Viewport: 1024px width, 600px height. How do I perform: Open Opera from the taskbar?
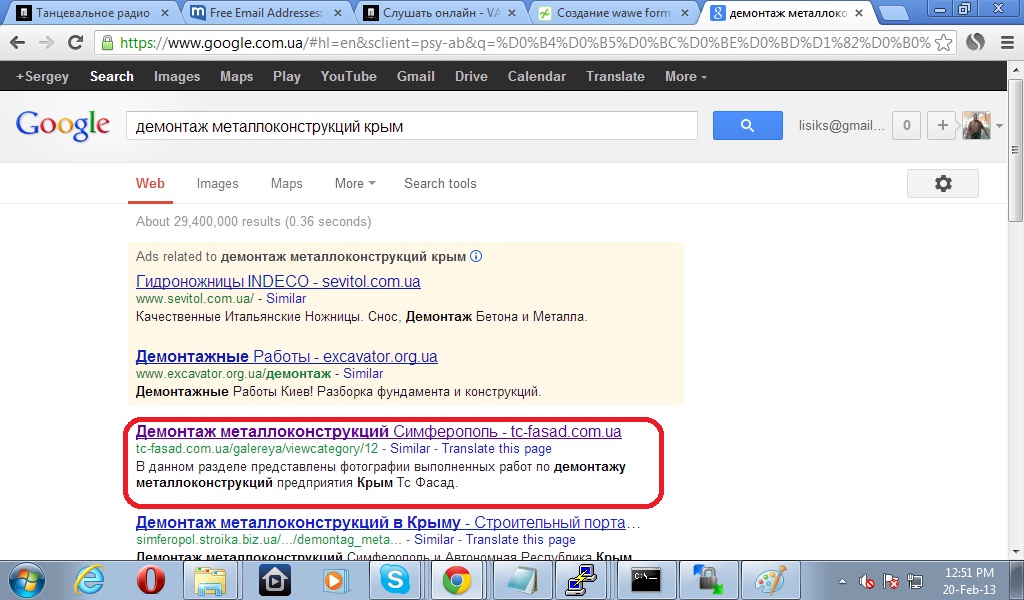click(x=150, y=580)
